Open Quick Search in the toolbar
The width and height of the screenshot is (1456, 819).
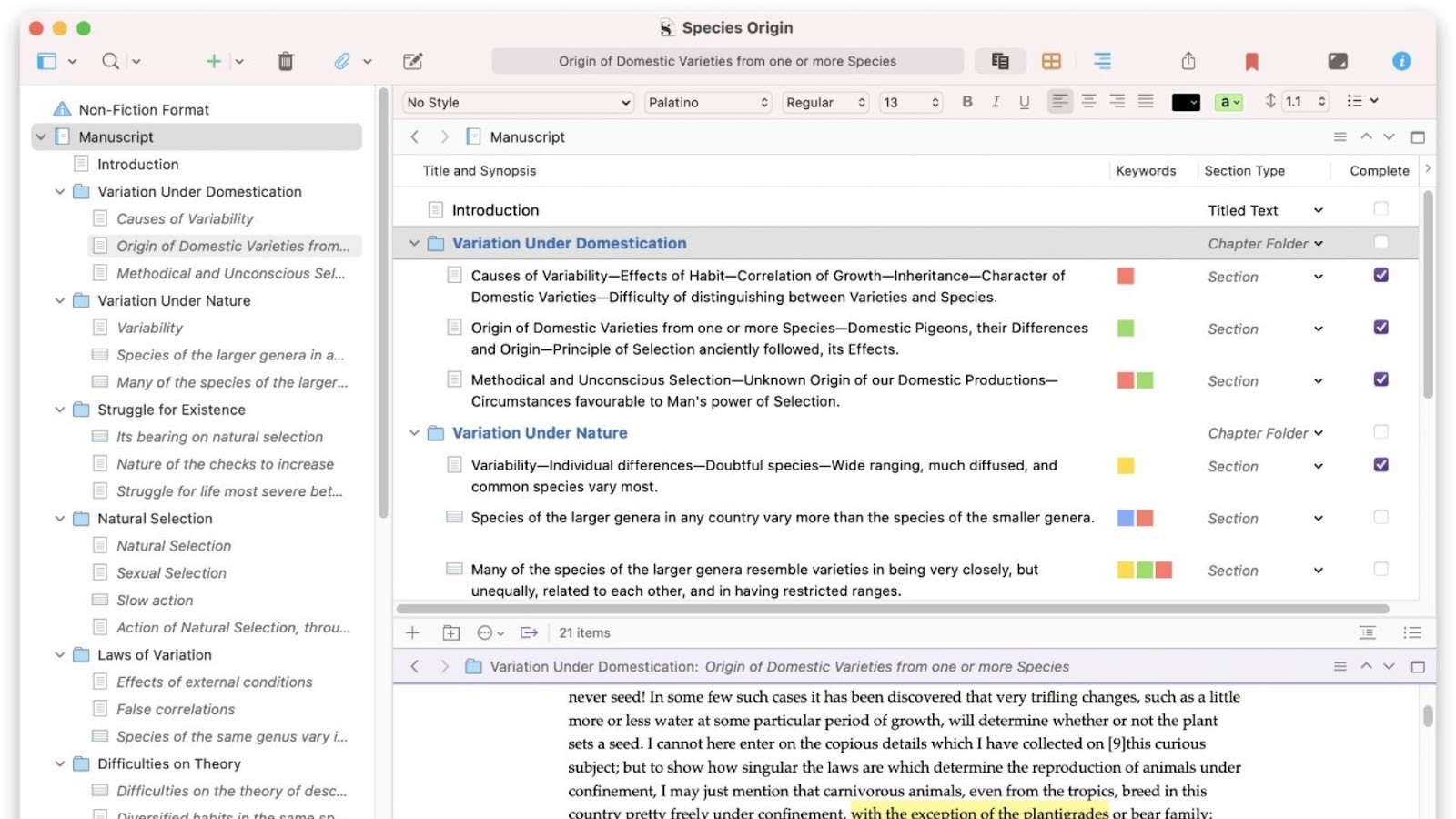109,61
